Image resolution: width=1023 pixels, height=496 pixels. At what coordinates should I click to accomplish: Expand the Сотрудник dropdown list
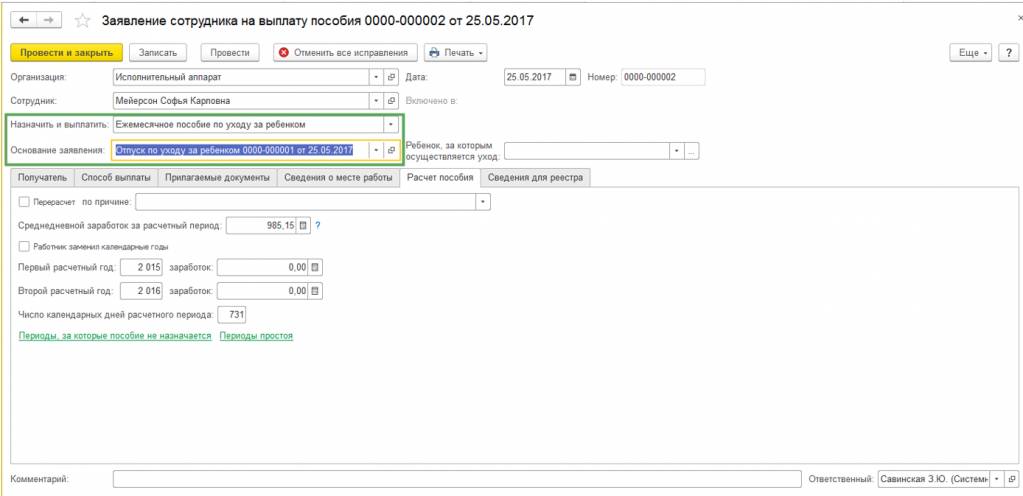(x=376, y=101)
